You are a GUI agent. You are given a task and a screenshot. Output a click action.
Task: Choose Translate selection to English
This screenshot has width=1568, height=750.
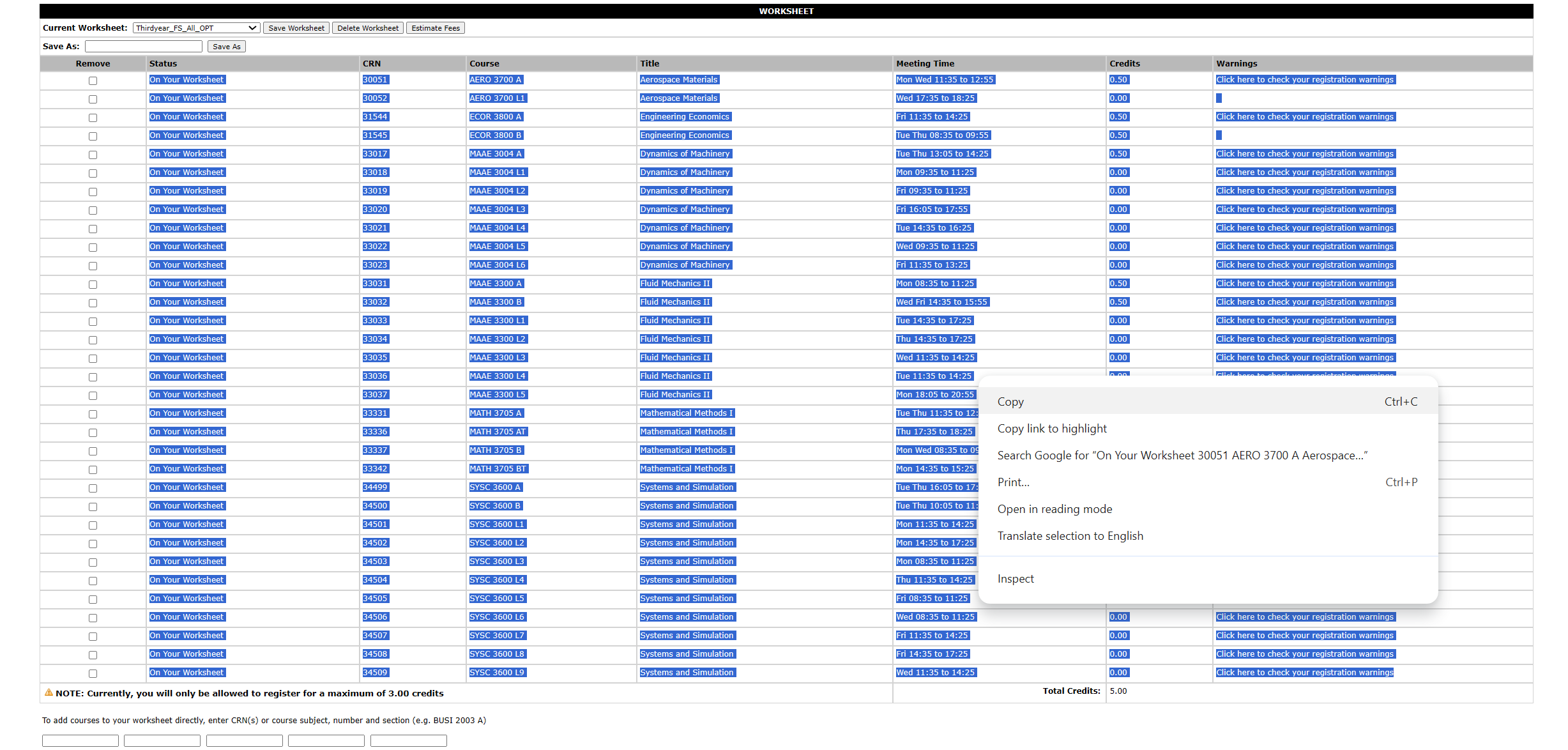1208,535
